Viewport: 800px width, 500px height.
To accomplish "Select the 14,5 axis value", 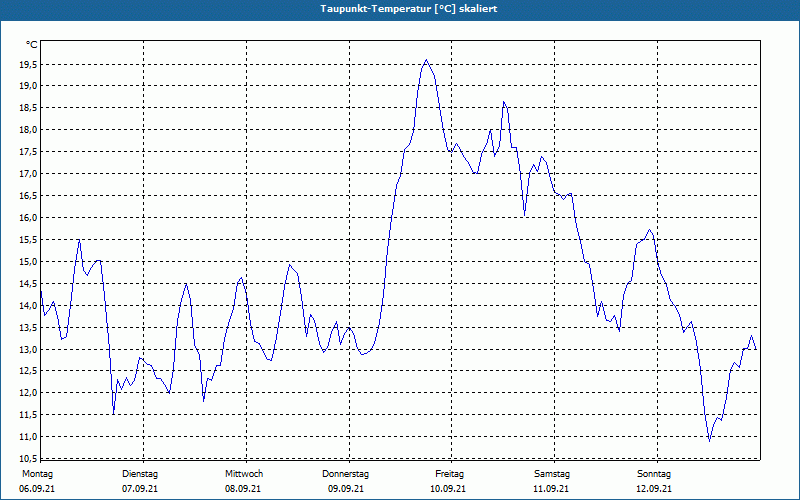I will (x=29, y=283).
